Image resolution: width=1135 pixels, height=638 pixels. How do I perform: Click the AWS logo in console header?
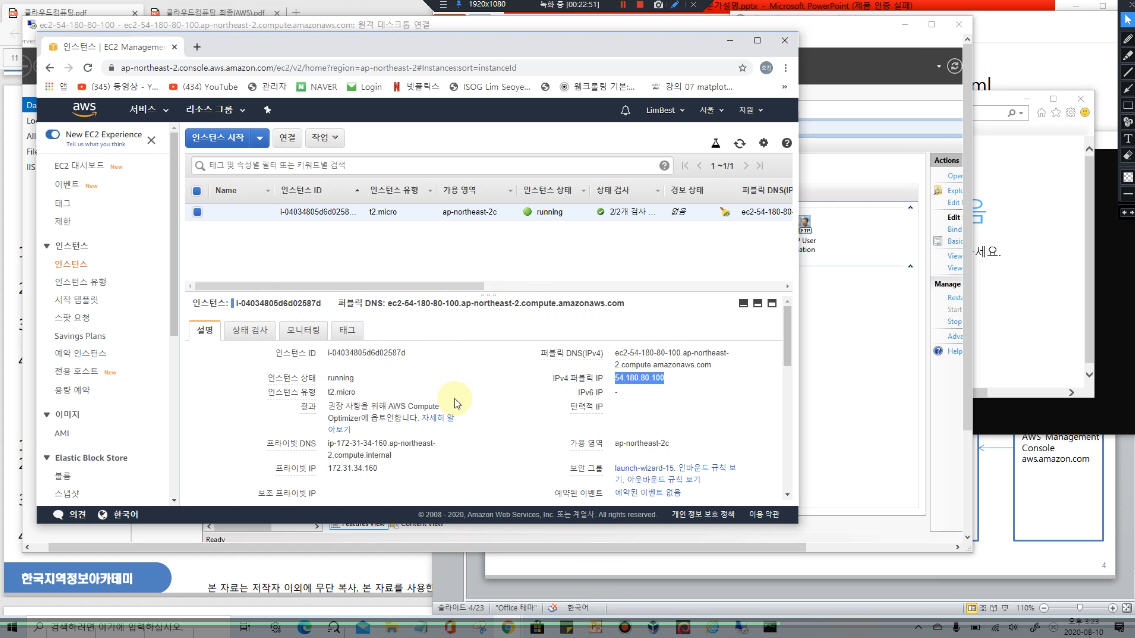click(x=84, y=109)
